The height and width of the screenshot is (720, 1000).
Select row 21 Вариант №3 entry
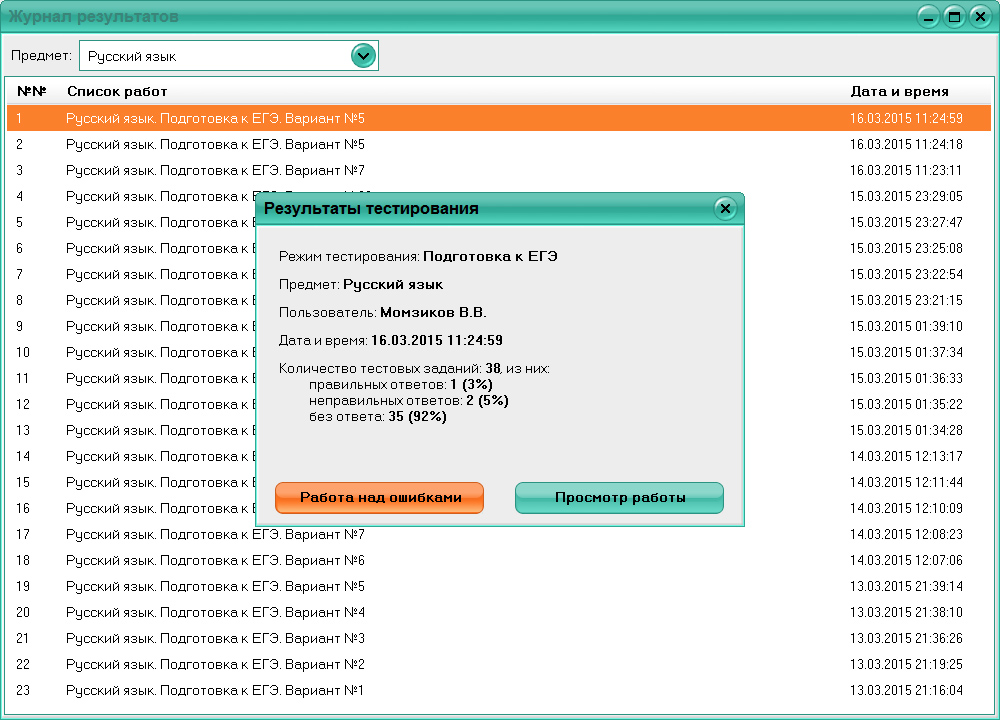[x=499, y=638]
